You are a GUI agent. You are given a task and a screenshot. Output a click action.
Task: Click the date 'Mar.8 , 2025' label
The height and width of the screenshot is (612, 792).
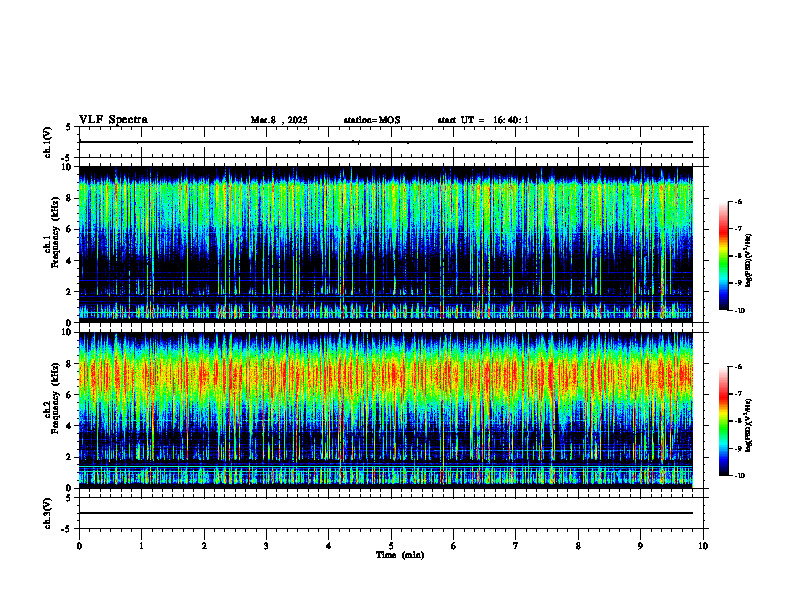pyautogui.click(x=279, y=120)
